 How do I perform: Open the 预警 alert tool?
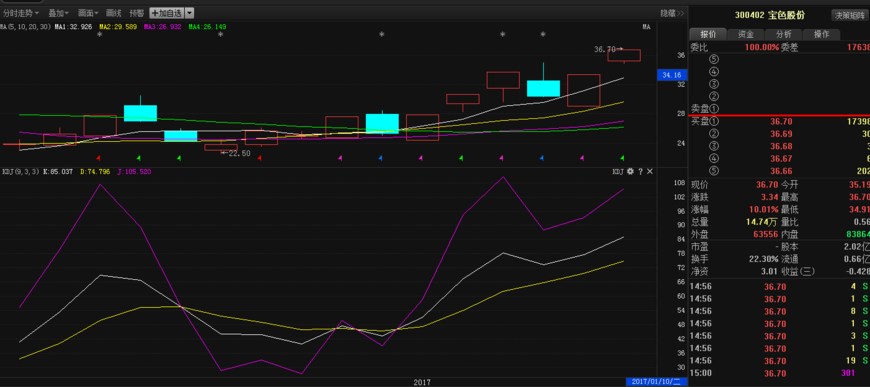136,13
